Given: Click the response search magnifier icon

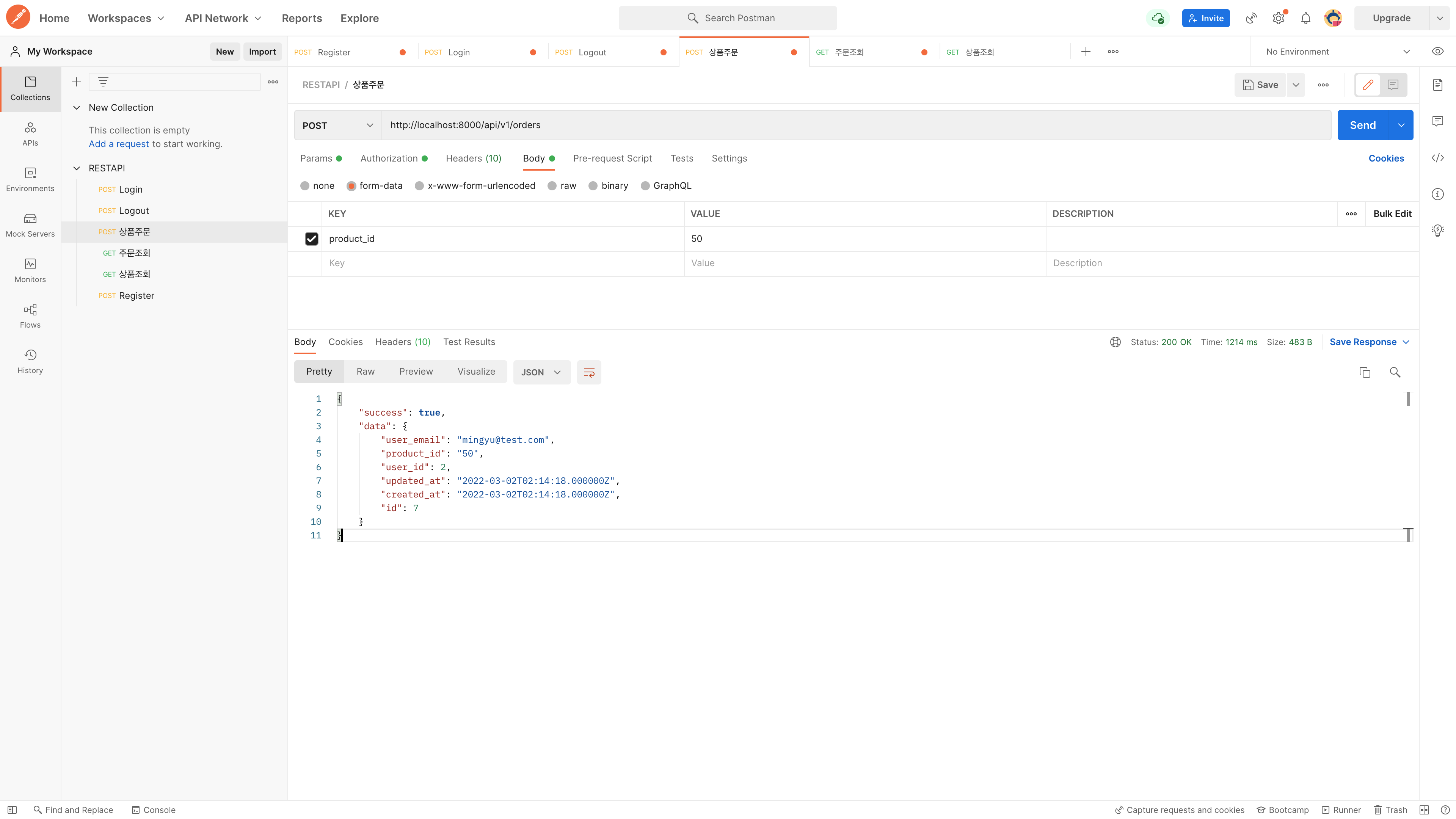Looking at the screenshot, I should [1395, 372].
